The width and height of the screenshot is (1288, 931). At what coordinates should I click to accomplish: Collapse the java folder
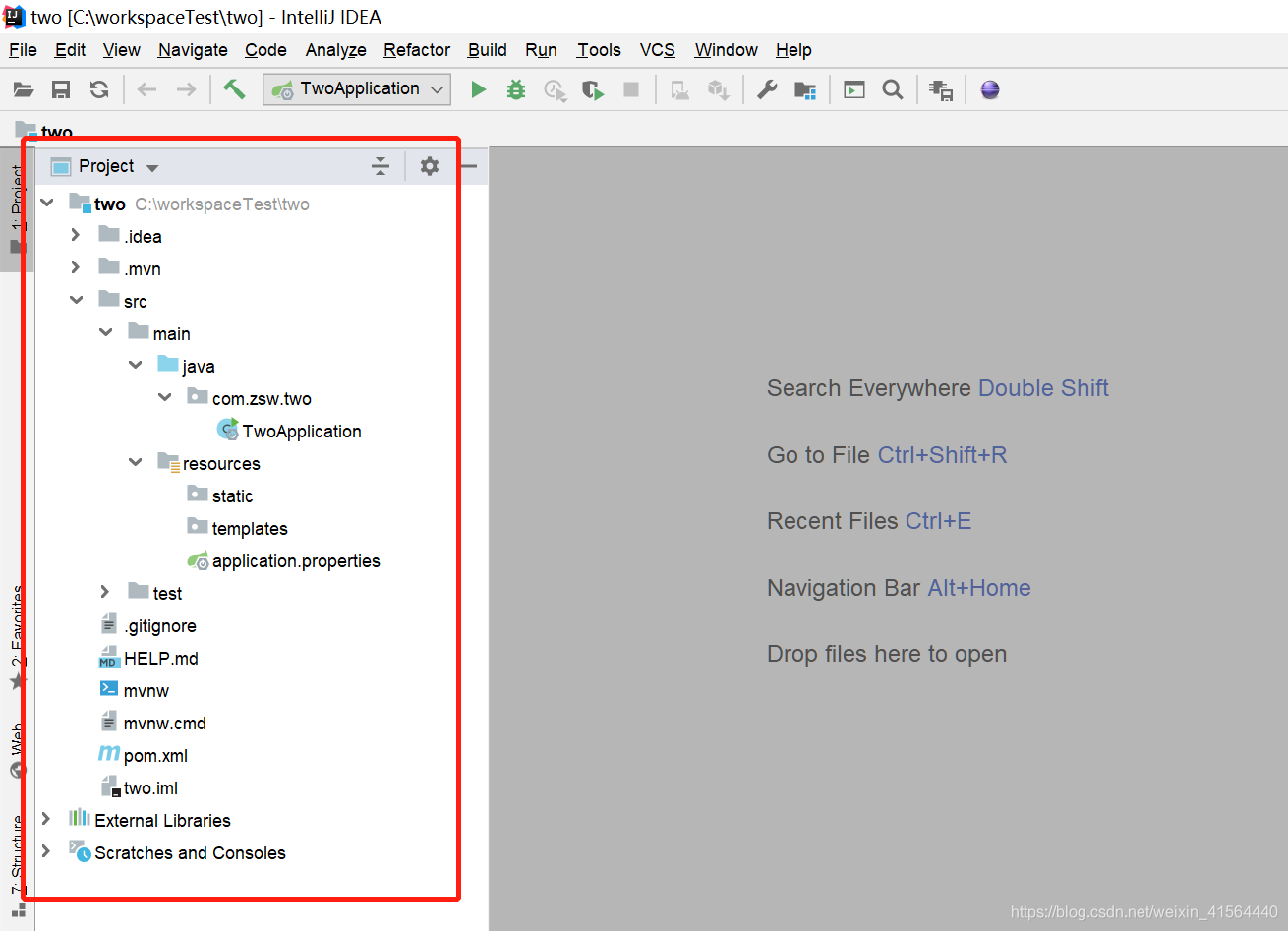click(x=136, y=365)
